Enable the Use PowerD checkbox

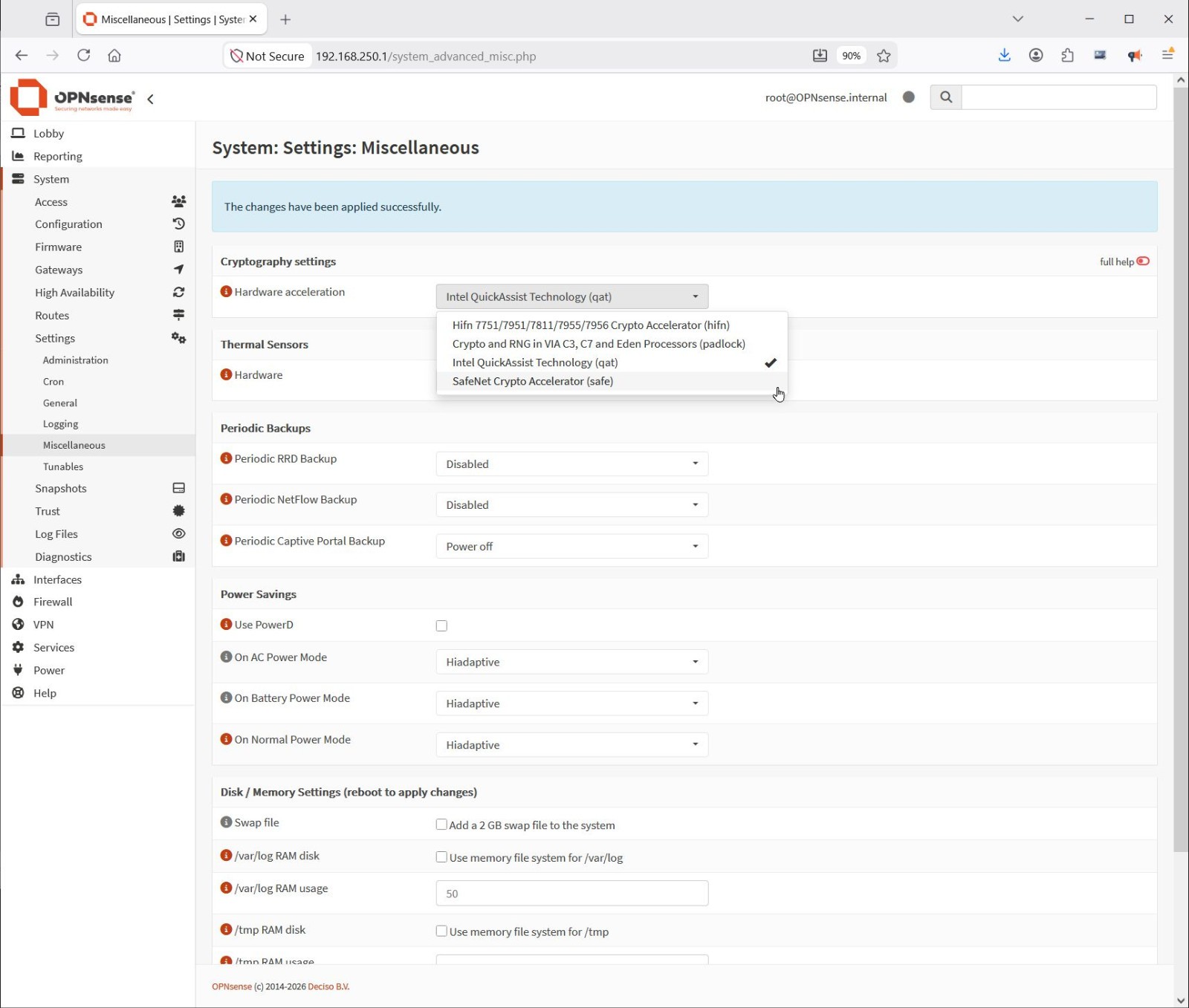(441, 625)
